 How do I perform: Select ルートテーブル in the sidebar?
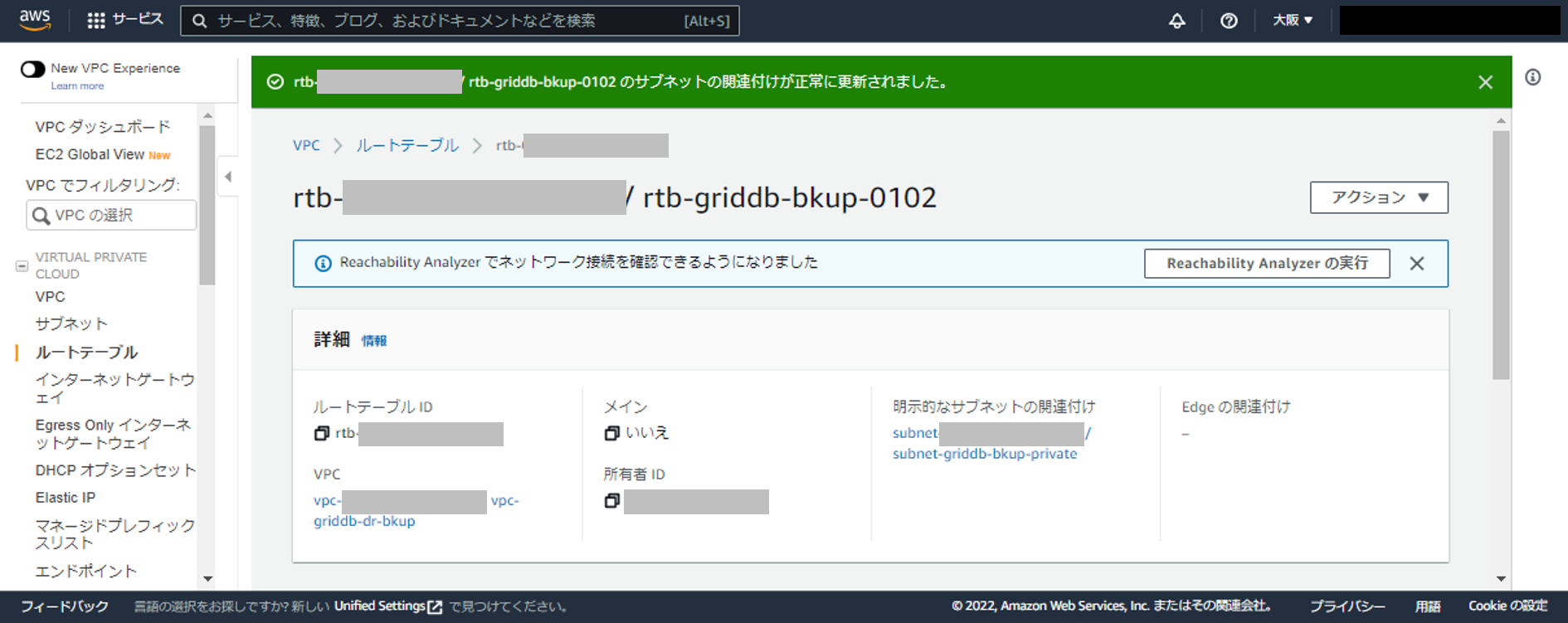tap(86, 352)
